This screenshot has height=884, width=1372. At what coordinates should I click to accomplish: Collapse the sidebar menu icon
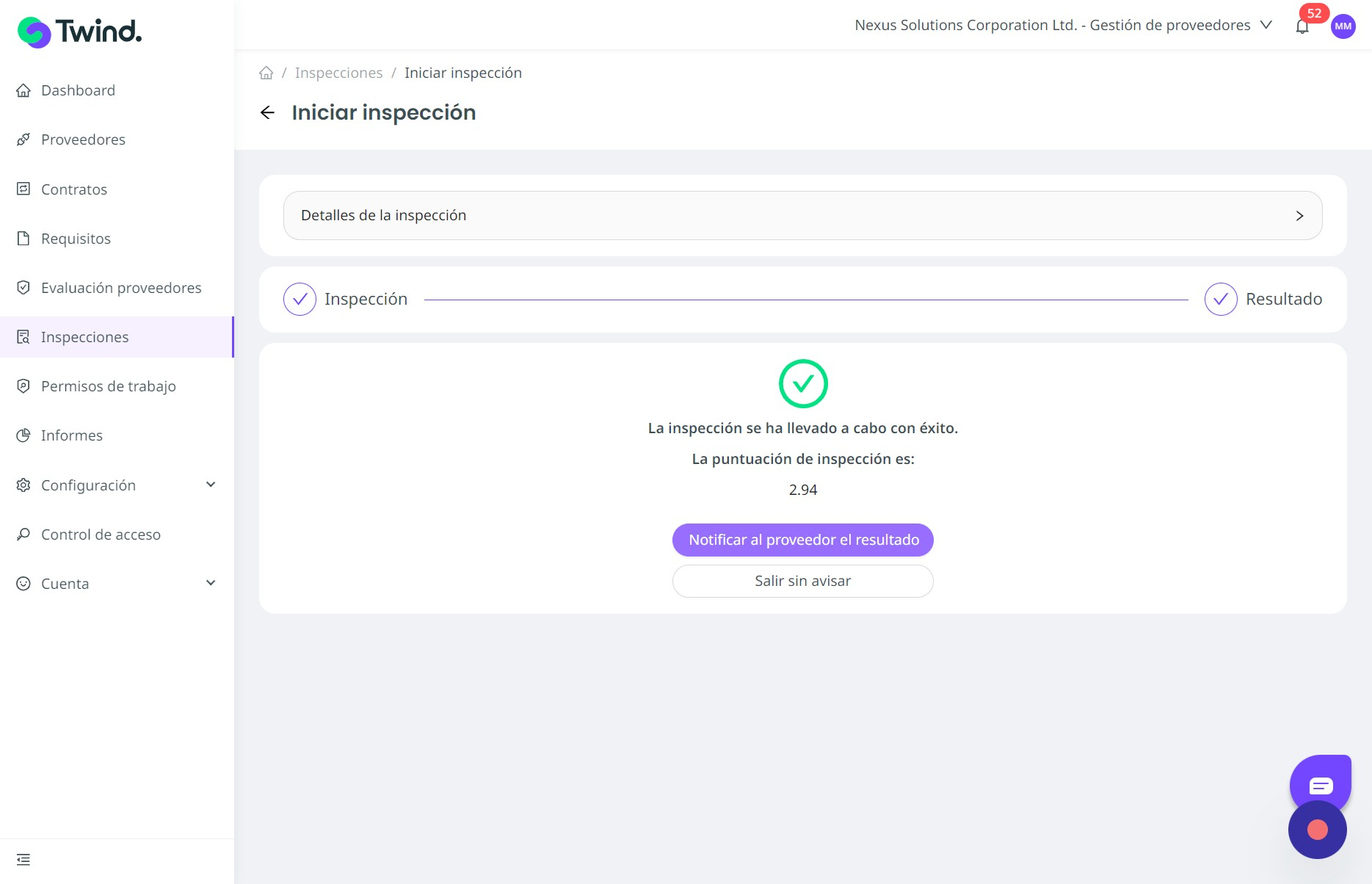tap(23, 860)
